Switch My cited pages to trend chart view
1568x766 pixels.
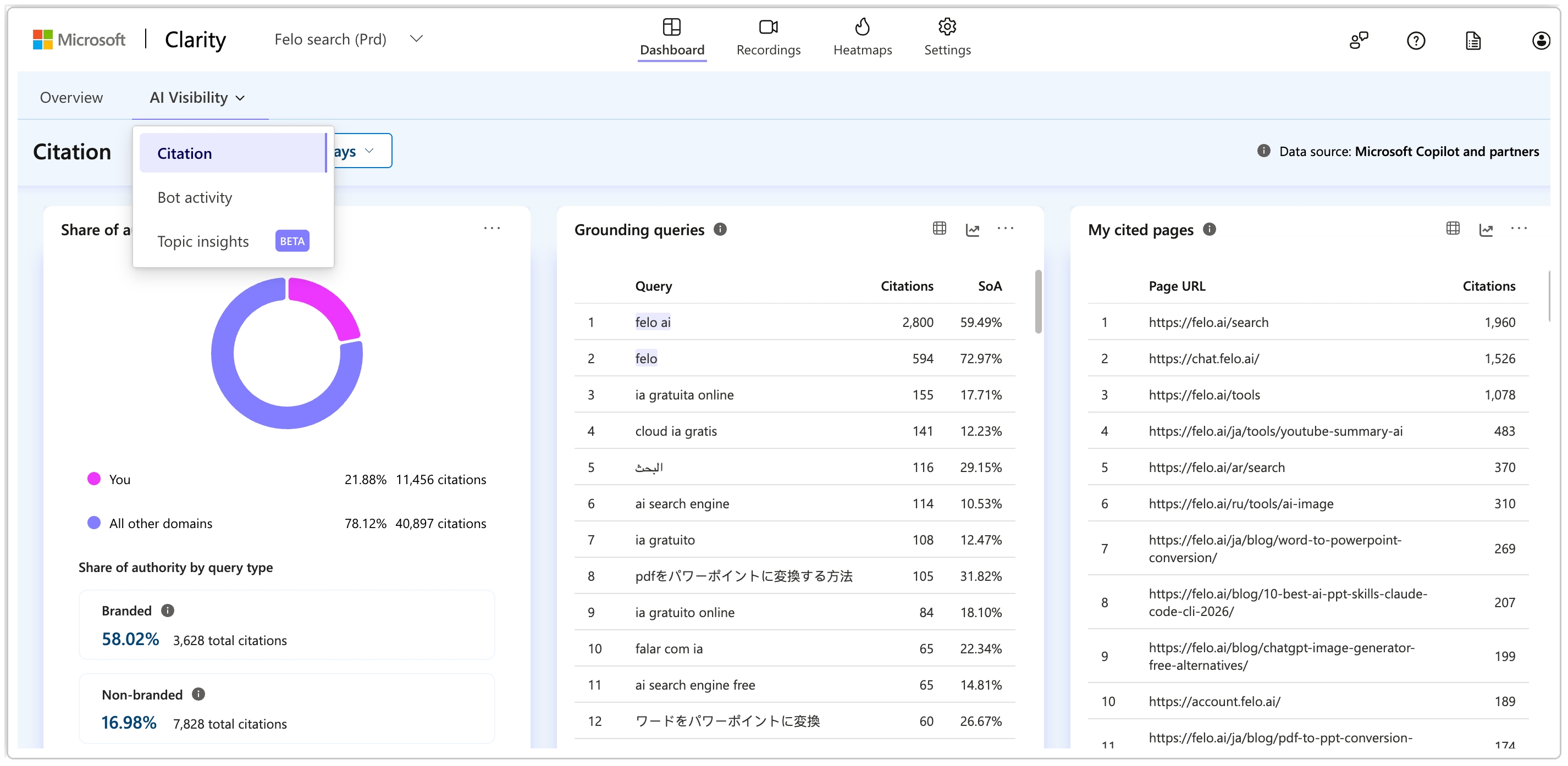click(1486, 229)
